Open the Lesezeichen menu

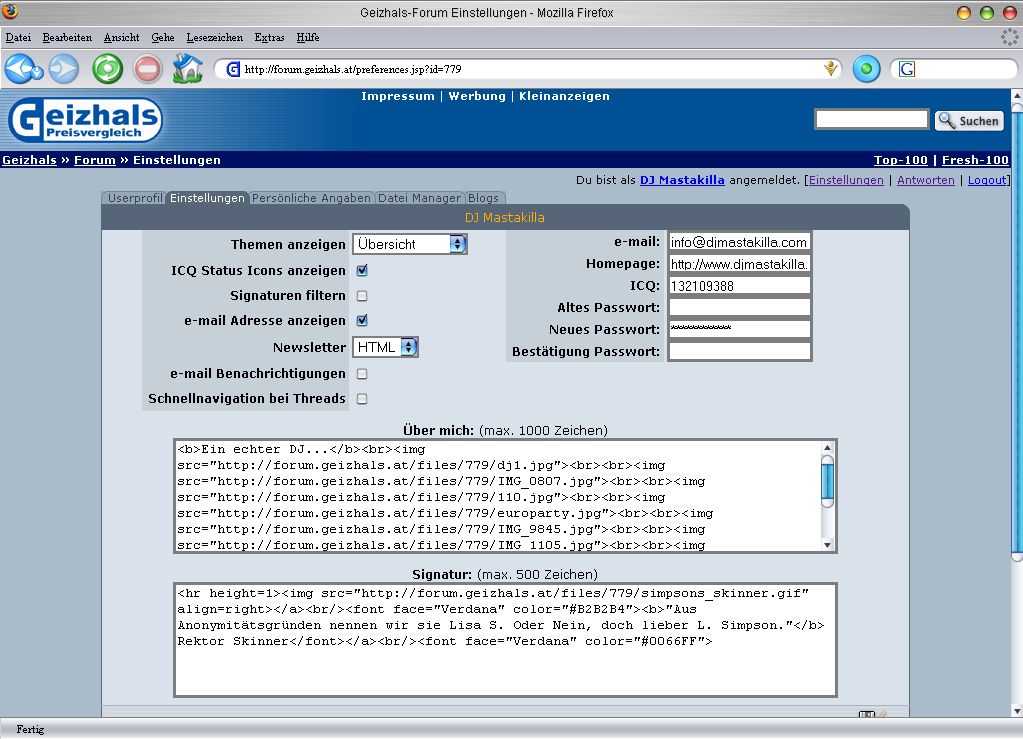coord(215,37)
